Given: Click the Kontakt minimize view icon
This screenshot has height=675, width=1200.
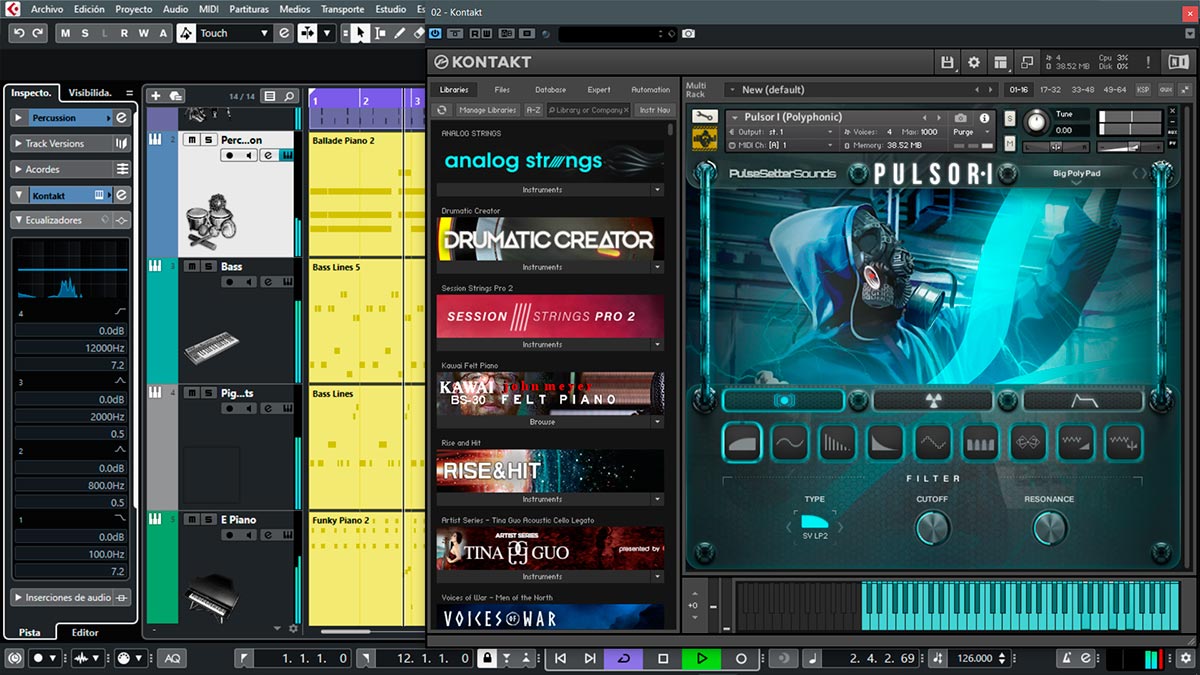Looking at the screenshot, I should point(1027,62).
